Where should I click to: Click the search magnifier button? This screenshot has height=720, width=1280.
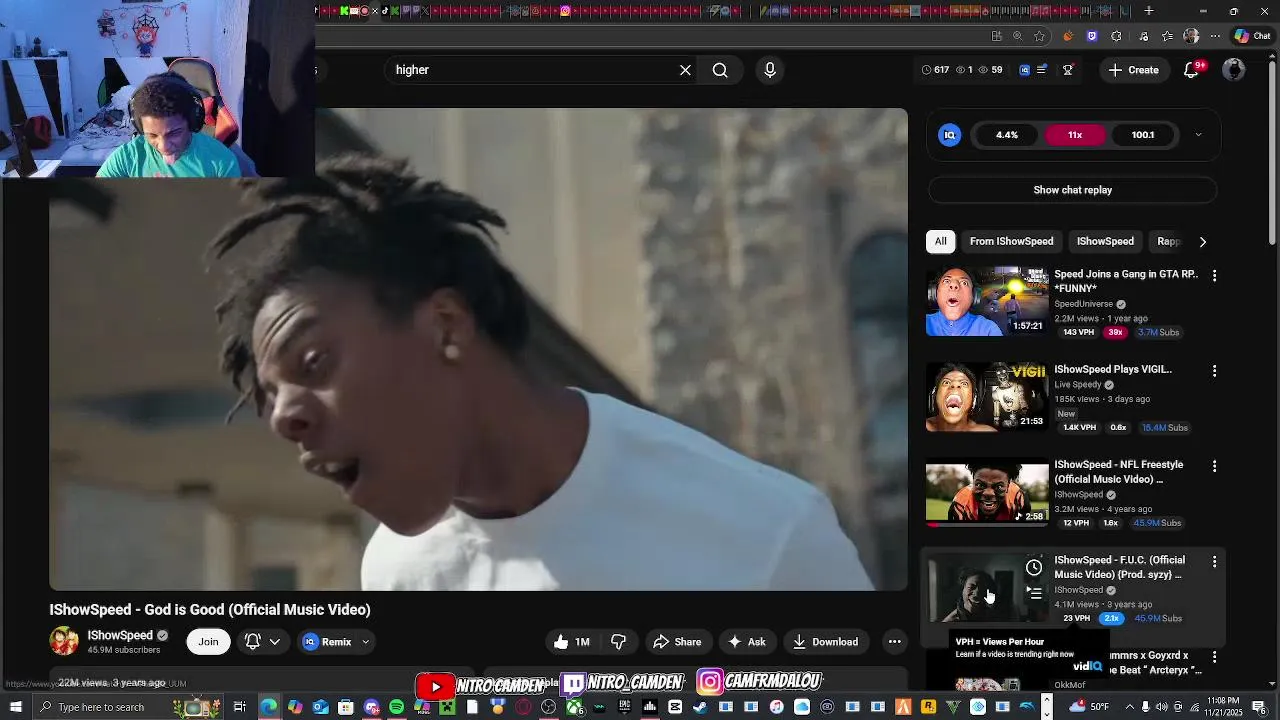pos(720,70)
